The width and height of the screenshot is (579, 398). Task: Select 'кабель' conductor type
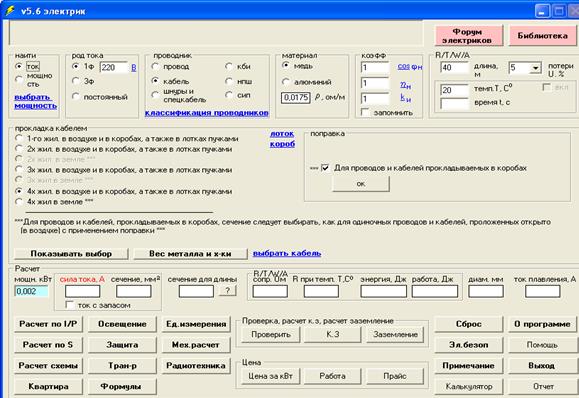(x=155, y=80)
